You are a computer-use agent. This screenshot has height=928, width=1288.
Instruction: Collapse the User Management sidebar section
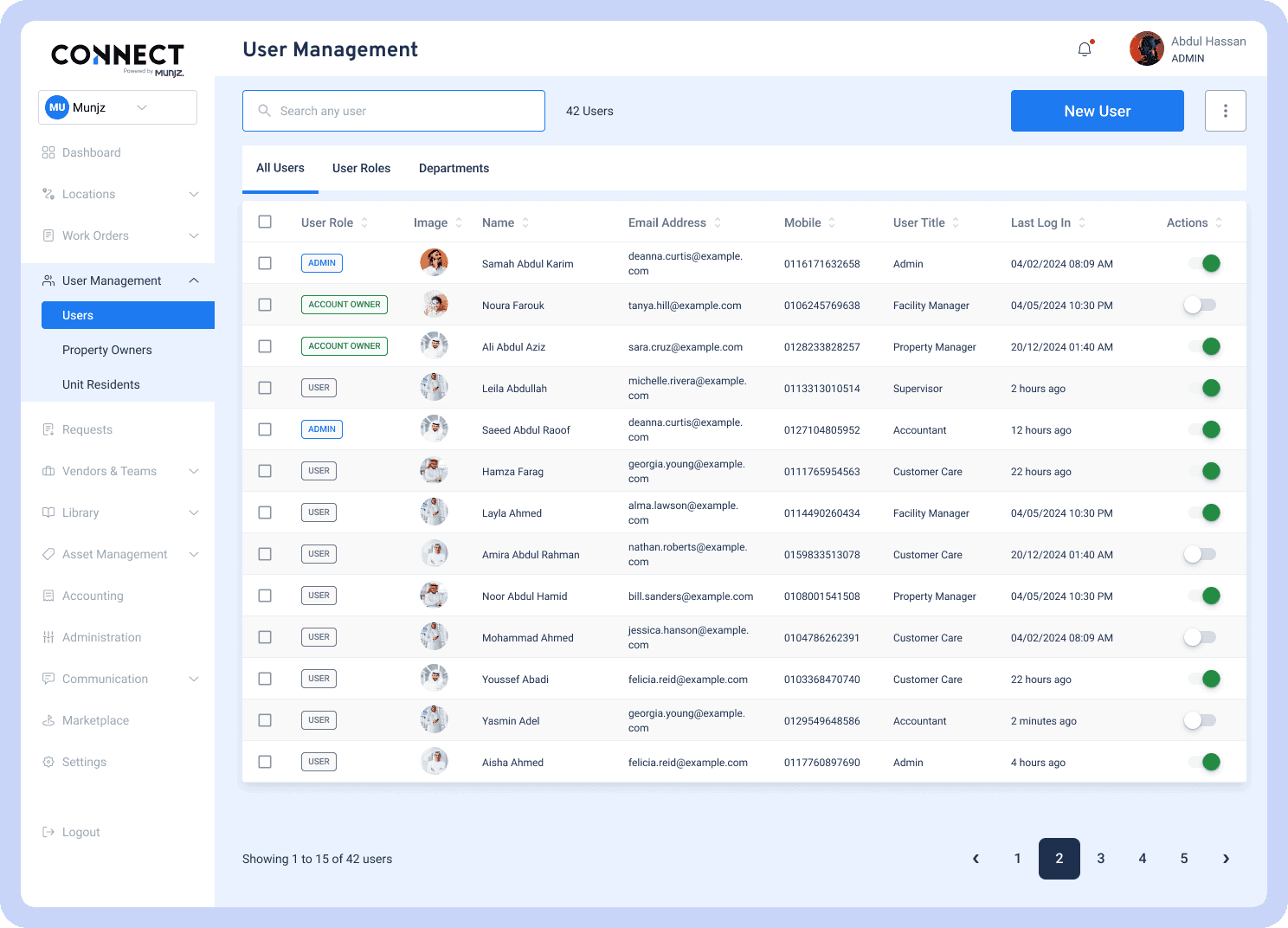[194, 280]
